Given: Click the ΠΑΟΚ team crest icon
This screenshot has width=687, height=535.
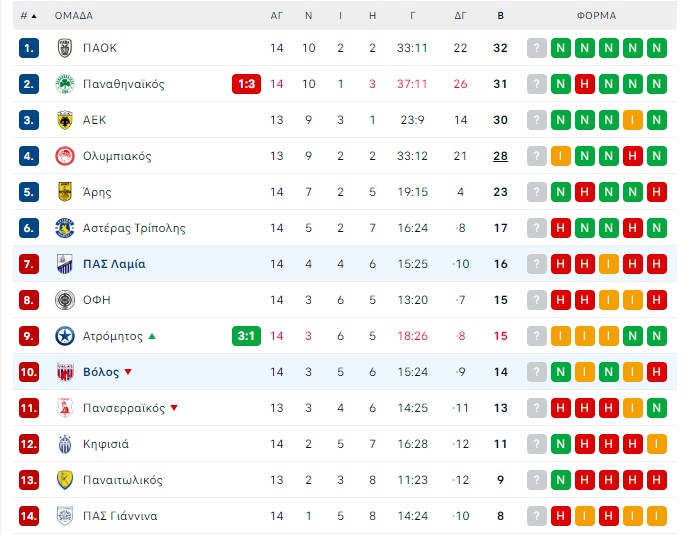Looking at the screenshot, I should [65, 48].
